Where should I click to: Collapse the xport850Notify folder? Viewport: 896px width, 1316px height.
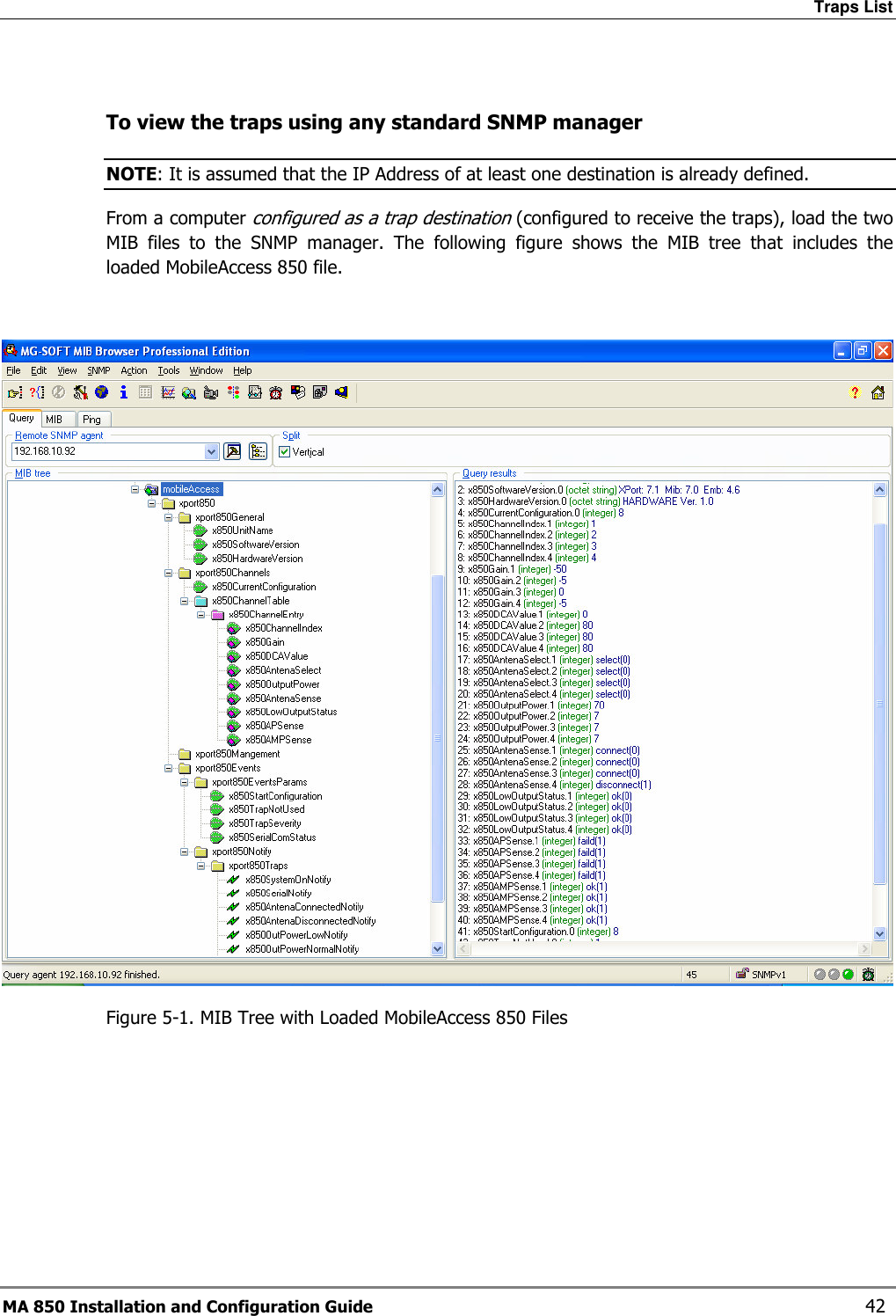pos(185,852)
